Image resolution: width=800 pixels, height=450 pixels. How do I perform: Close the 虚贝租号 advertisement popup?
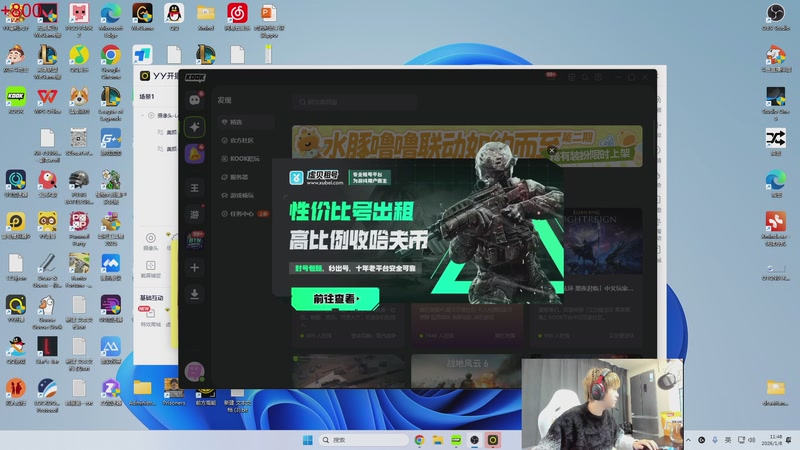pos(552,151)
